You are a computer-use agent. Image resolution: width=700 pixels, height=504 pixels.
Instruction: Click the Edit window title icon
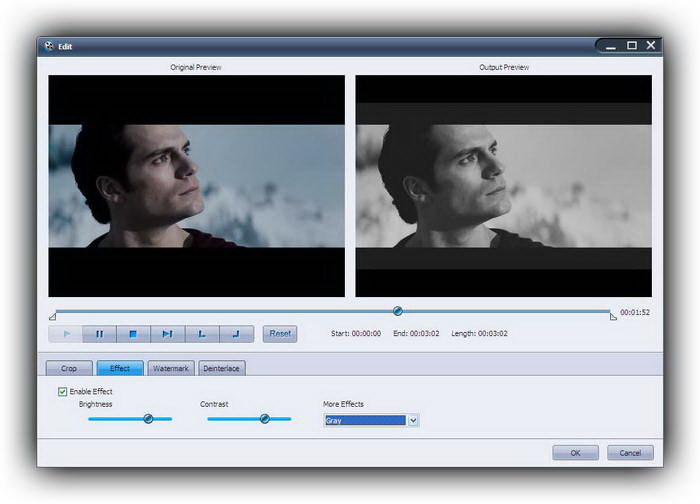coord(47,46)
